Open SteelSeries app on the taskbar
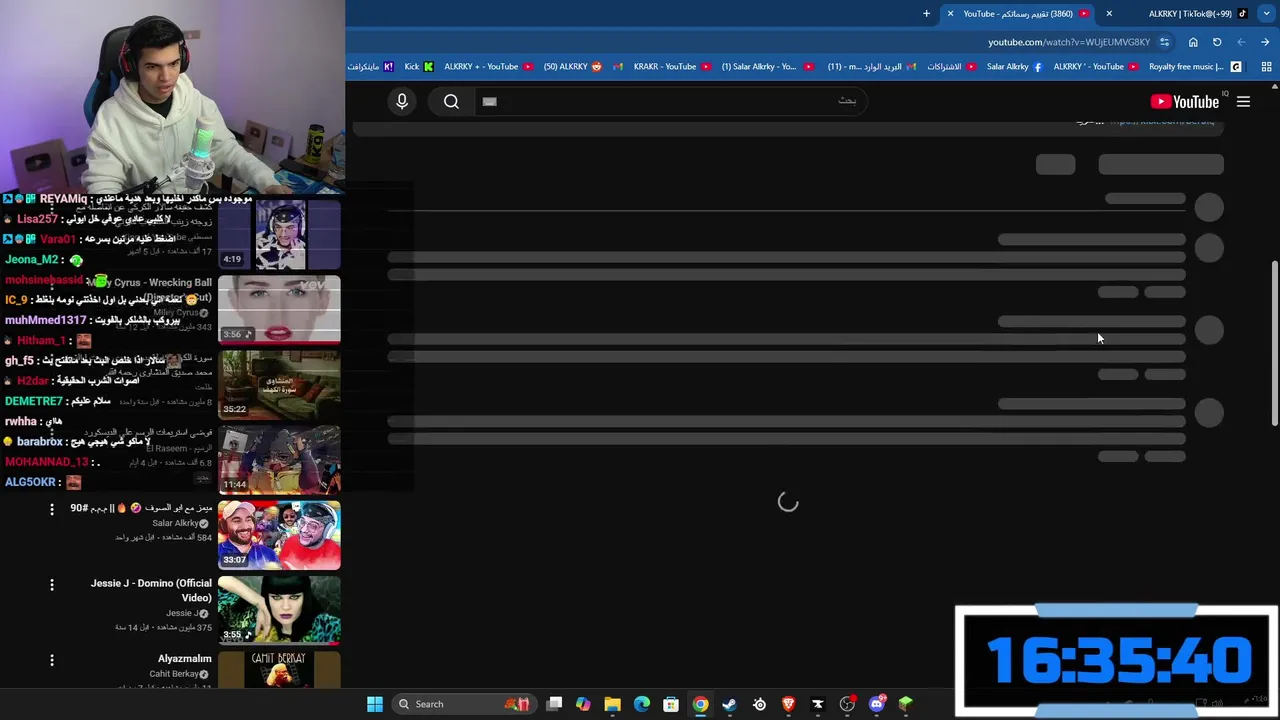Viewport: 1280px width, 720px height. pos(759,704)
